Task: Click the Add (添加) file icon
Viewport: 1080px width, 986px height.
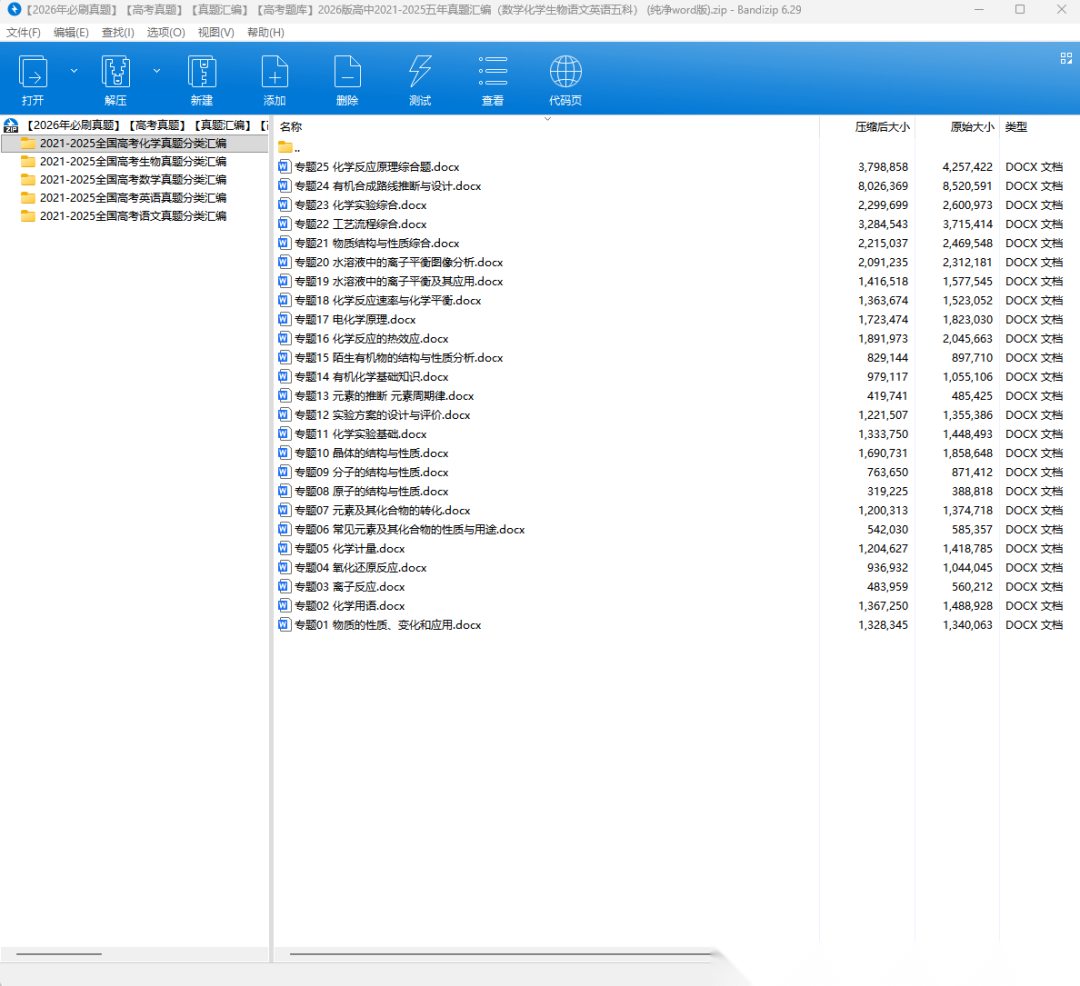Action: click(274, 72)
